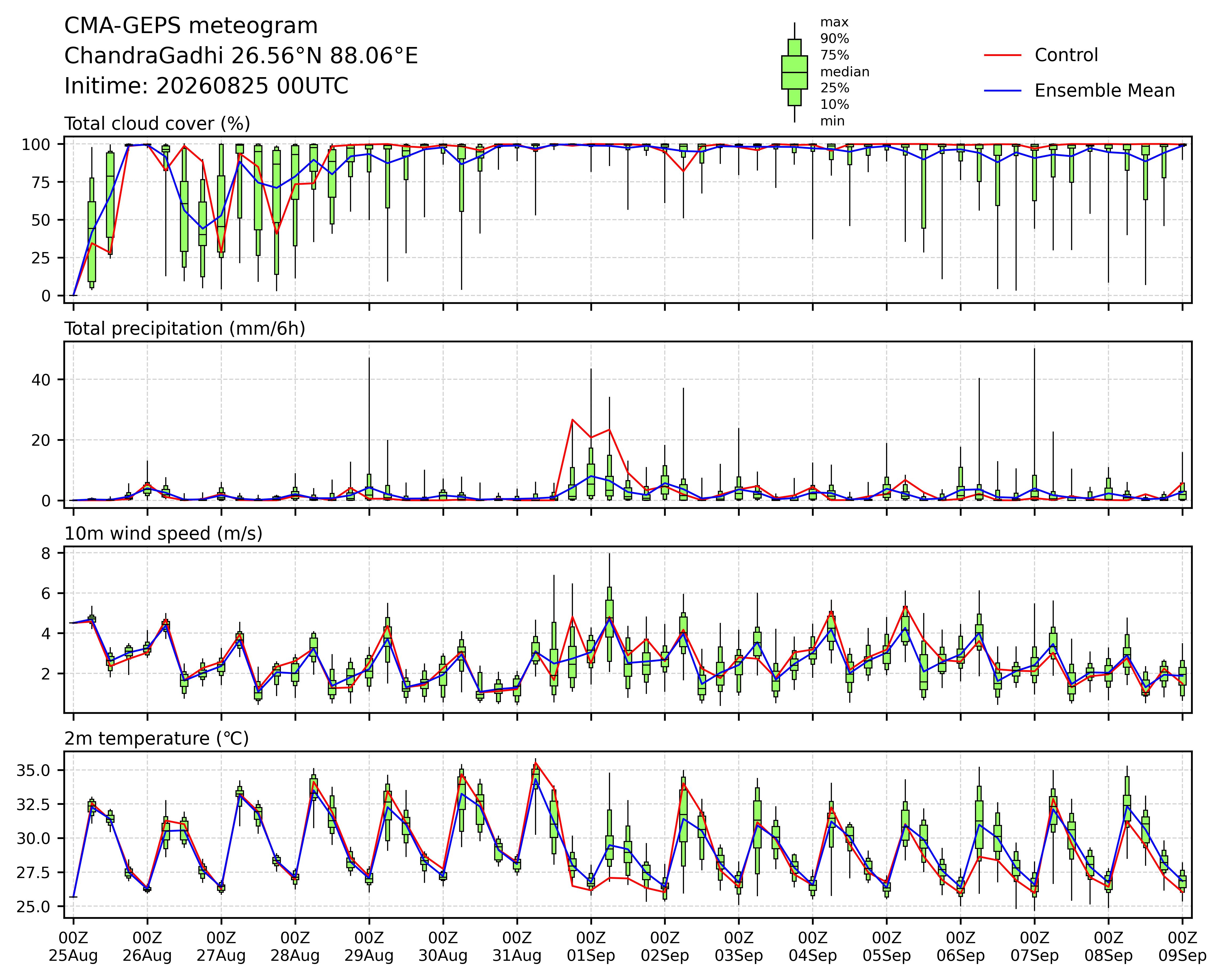
Task: Select the Control legend label
Action: pyautogui.click(x=1066, y=55)
